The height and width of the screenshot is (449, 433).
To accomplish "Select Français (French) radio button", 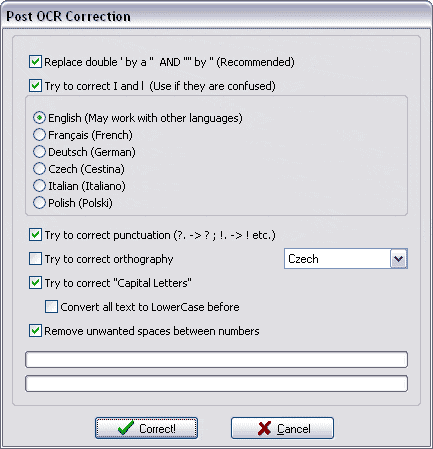I will tap(39, 135).
